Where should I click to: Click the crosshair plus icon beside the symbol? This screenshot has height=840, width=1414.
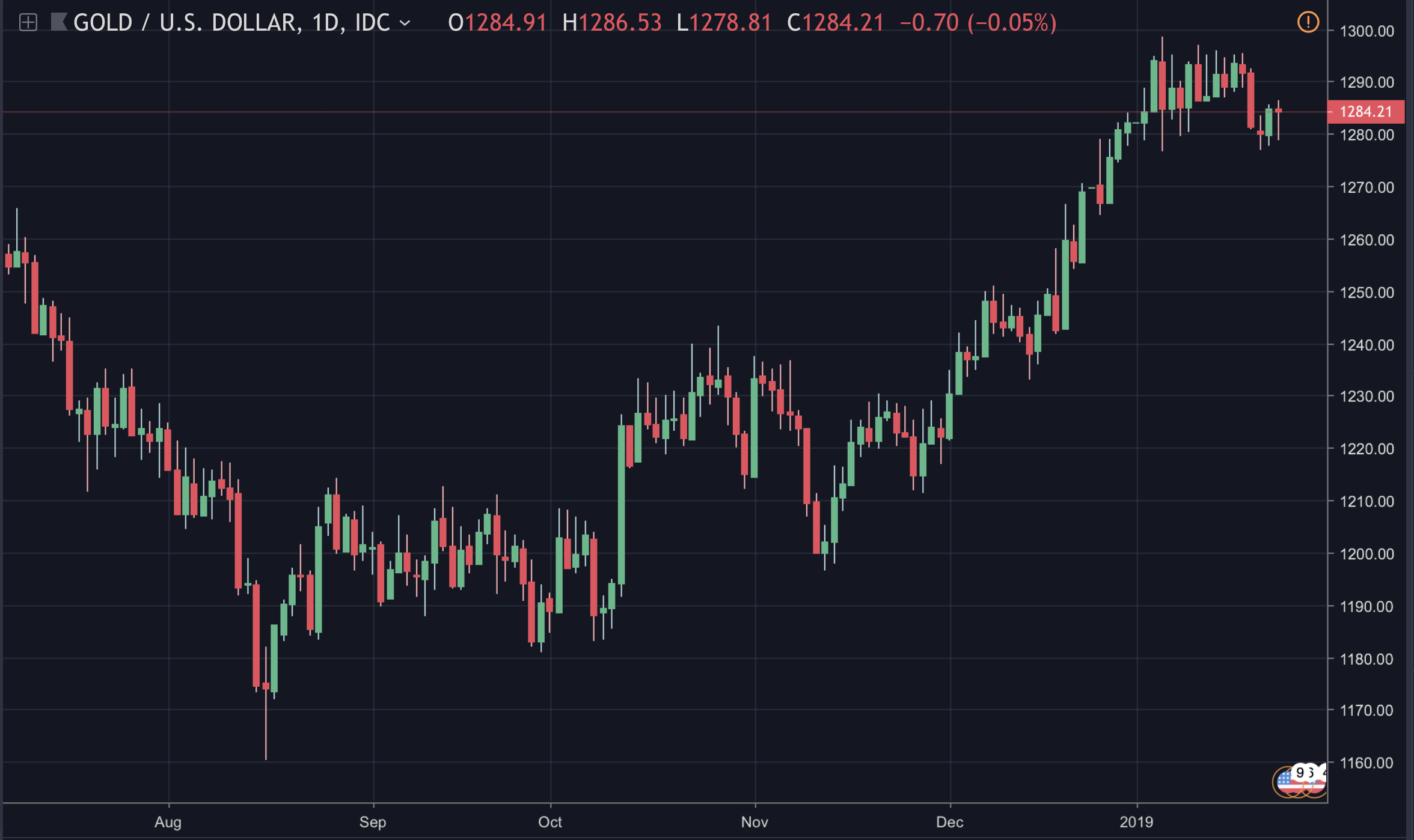28,23
